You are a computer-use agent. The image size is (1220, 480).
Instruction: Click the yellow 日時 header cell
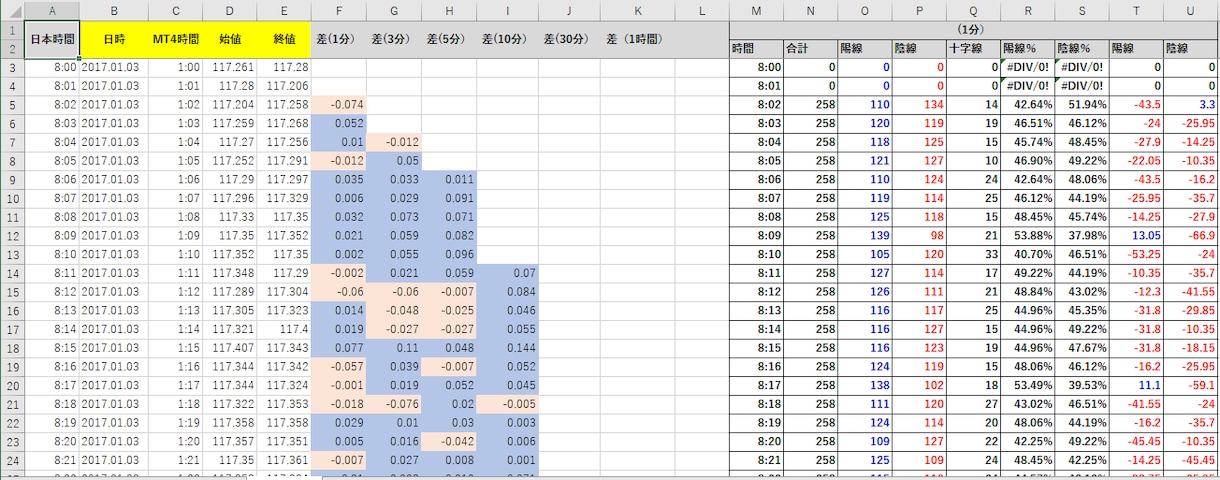coord(114,39)
